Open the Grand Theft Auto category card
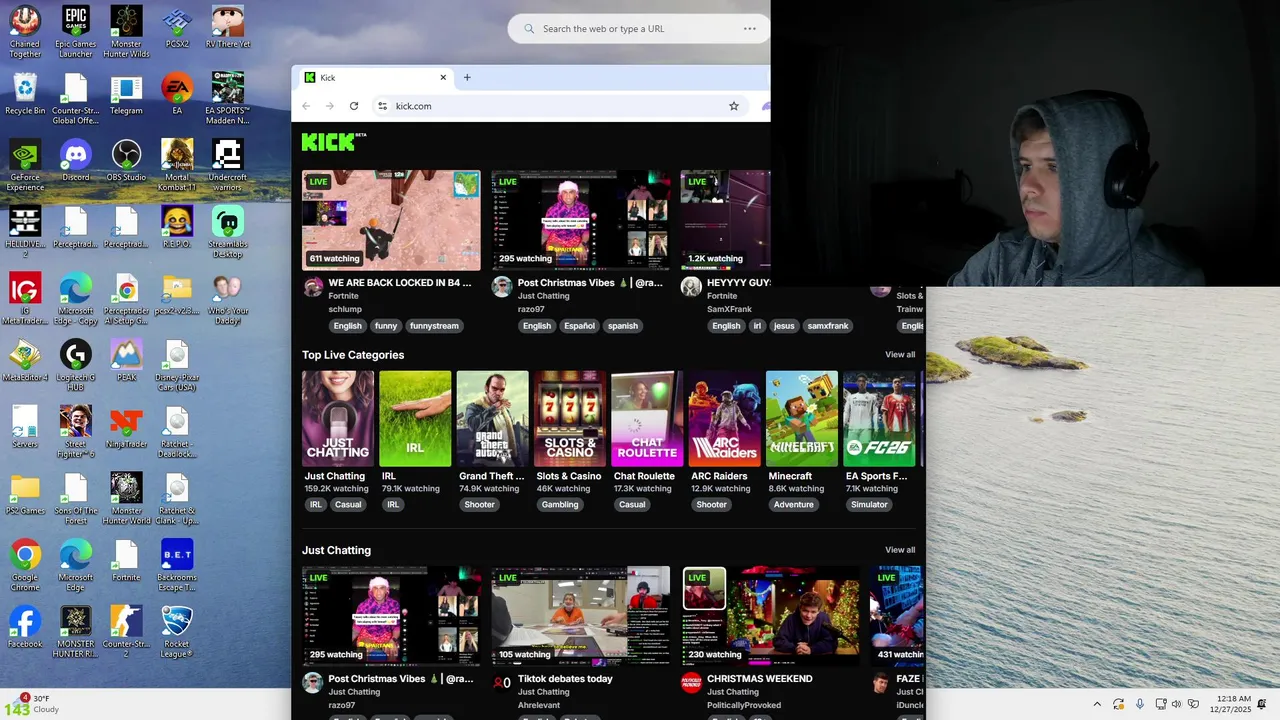 coord(492,418)
